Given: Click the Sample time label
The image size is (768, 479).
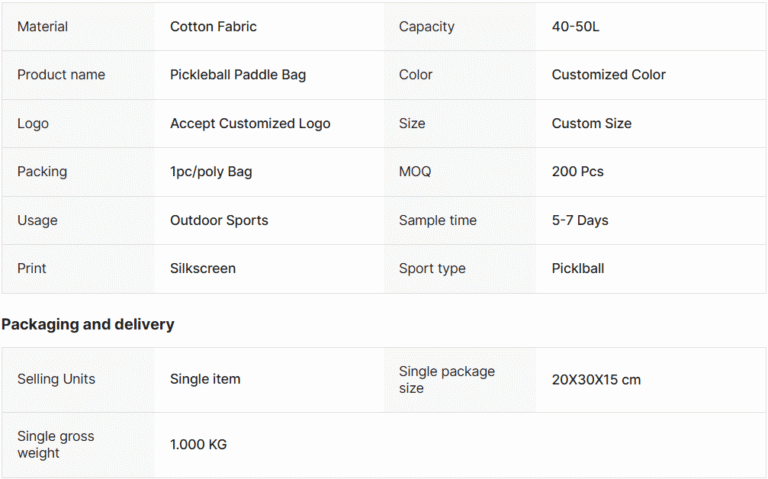Looking at the screenshot, I should [x=437, y=220].
